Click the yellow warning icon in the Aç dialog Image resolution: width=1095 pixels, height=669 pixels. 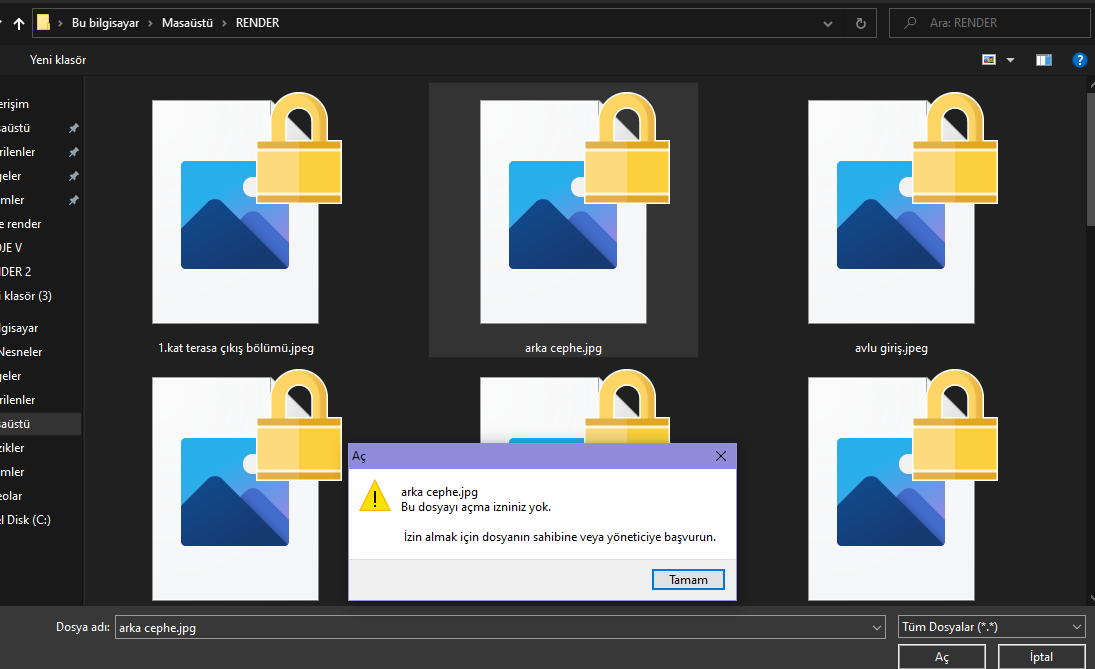click(x=375, y=496)
